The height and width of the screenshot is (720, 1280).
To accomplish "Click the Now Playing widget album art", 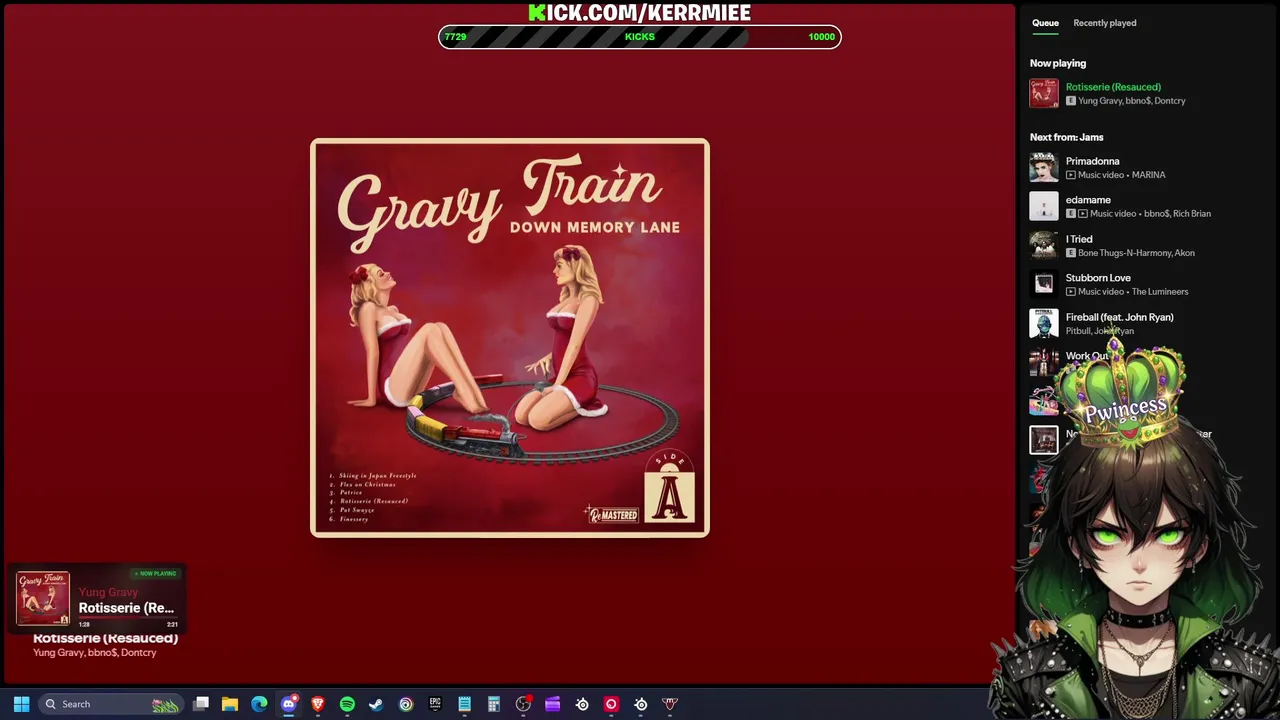I will (x=43, y=599).
